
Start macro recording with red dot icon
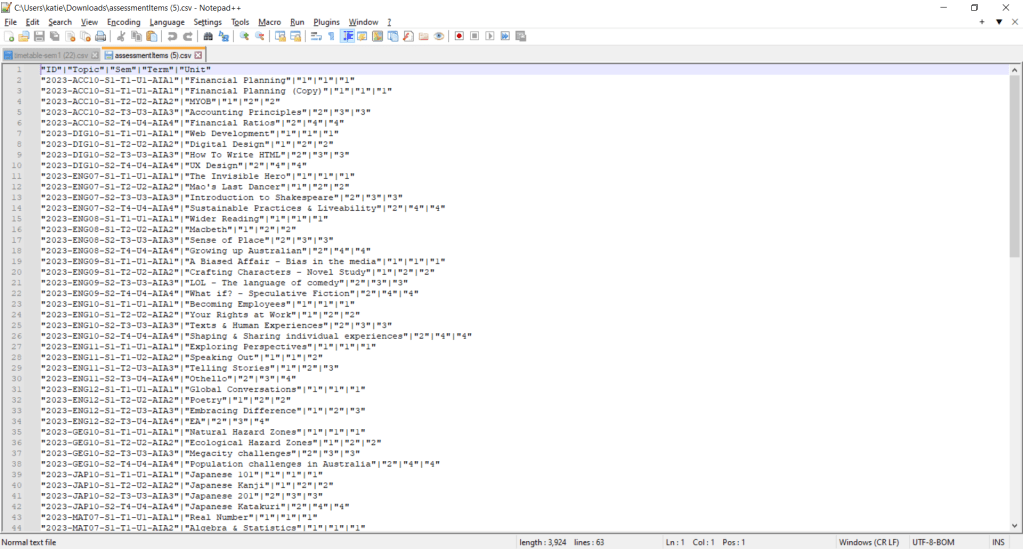pyautogui.click(x=459, y=36)
